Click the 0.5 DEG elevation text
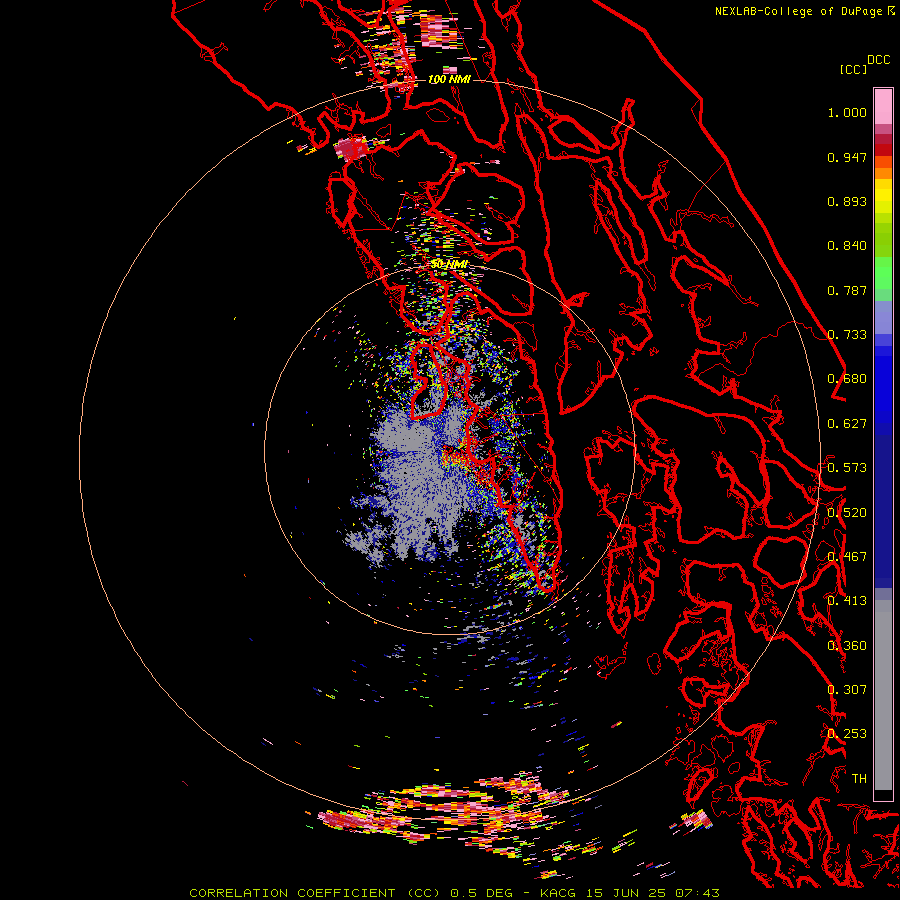The width and height of the screenshot is (900, 900). (x=482, y=893)
